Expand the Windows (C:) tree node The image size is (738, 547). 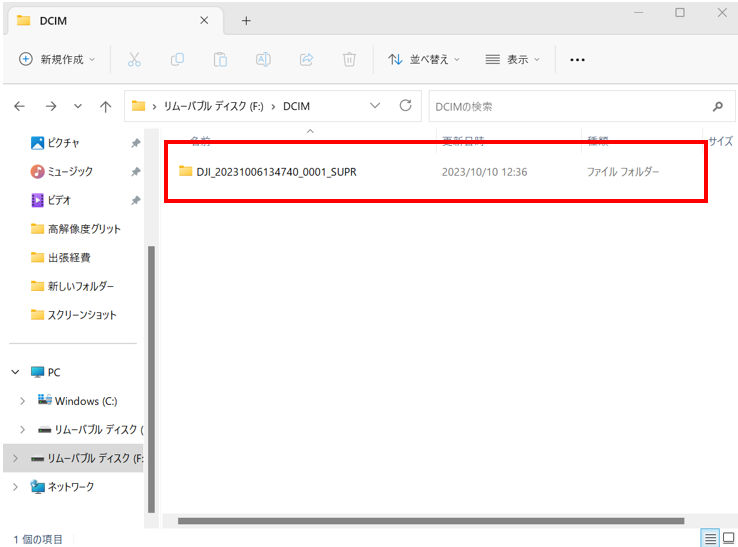point(23,401)
